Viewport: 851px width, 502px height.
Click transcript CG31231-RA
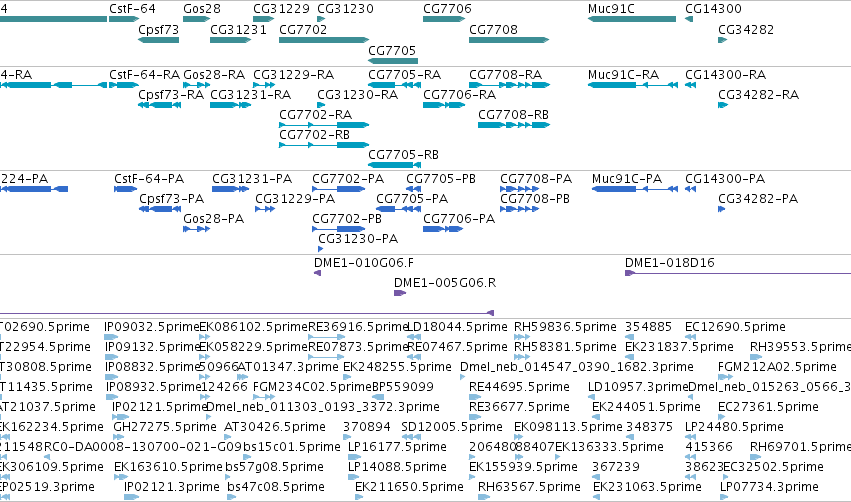pos(231,105)
